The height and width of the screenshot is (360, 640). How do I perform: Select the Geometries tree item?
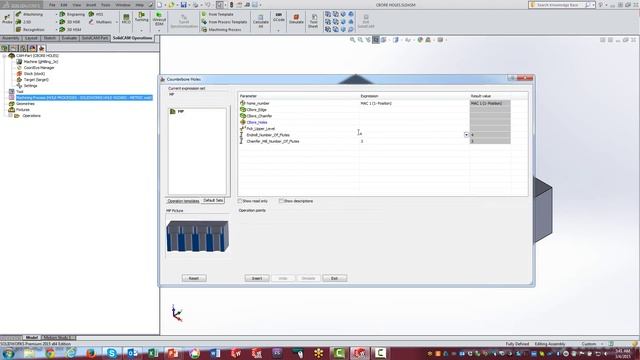pyautogui.click(x=22, y=104)
